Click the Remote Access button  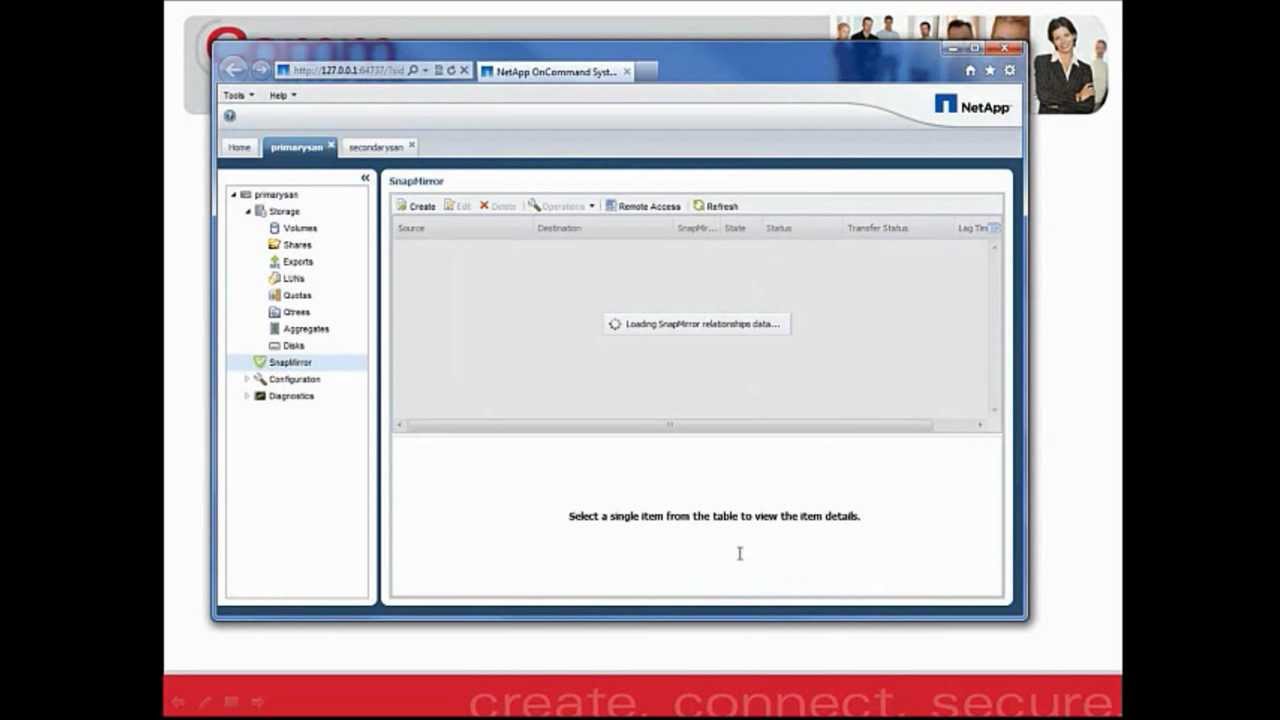[x=642, y=207]
